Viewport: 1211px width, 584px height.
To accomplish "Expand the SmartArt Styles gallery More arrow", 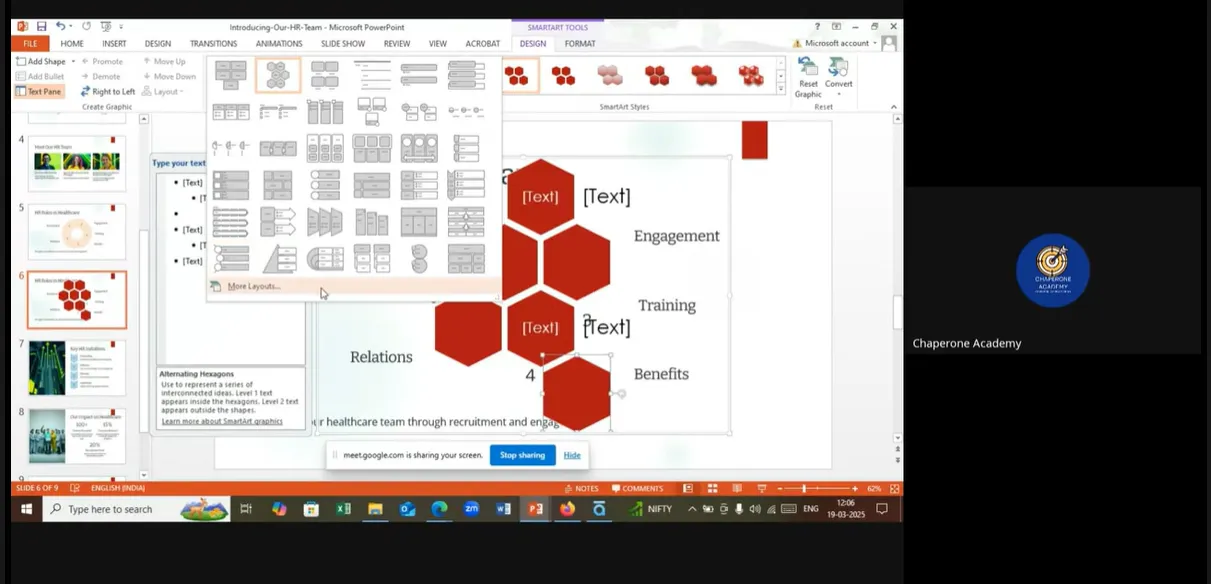I will coord(781,86).
